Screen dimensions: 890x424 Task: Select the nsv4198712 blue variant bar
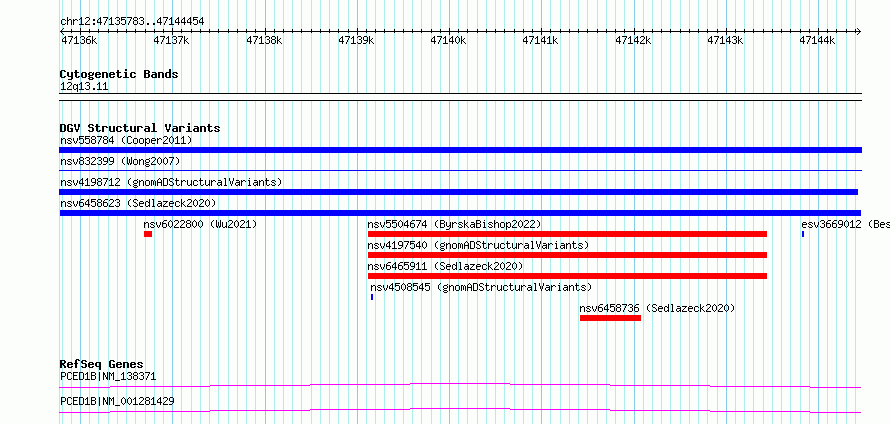click(459, 192)
